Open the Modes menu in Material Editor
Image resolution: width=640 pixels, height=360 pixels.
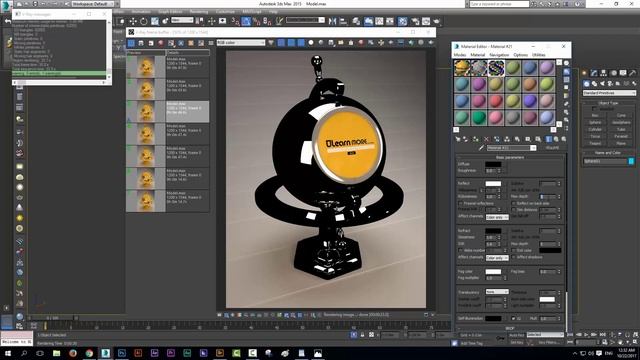460,55
